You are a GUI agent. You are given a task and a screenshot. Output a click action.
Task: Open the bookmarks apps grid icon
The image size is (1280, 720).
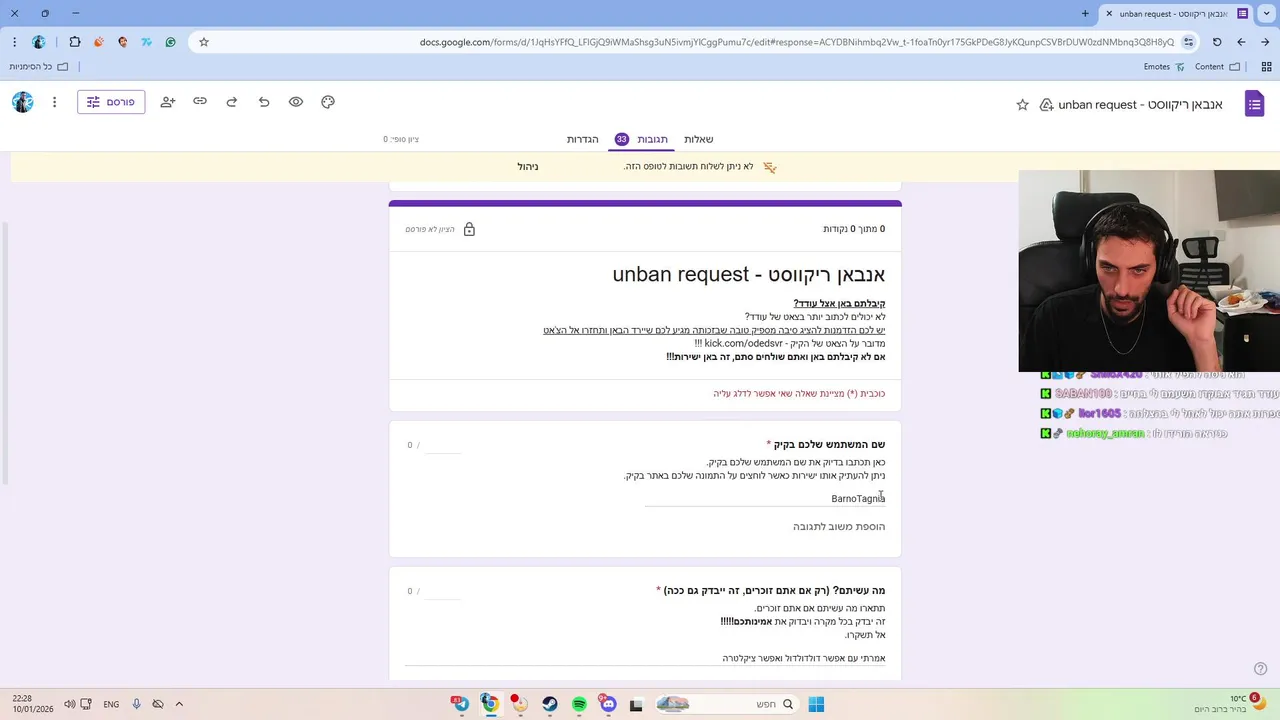(1265, 67)
